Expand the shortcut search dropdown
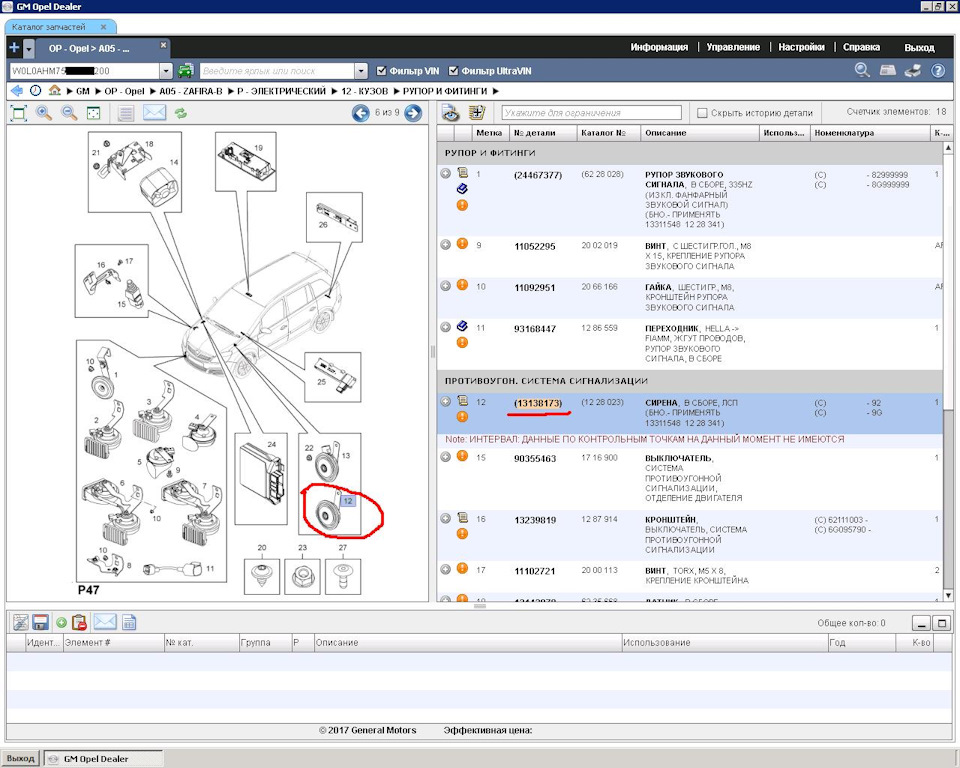 coord(361,72)
